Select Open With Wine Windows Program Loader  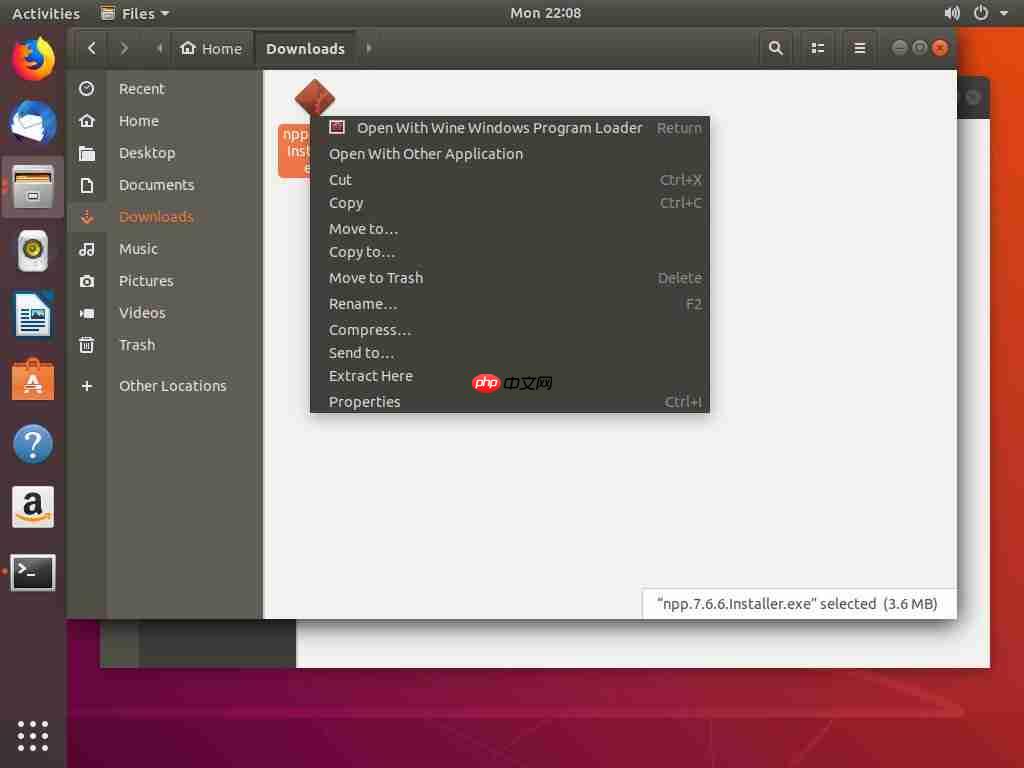pyautogui.click(x=500, y=128)
